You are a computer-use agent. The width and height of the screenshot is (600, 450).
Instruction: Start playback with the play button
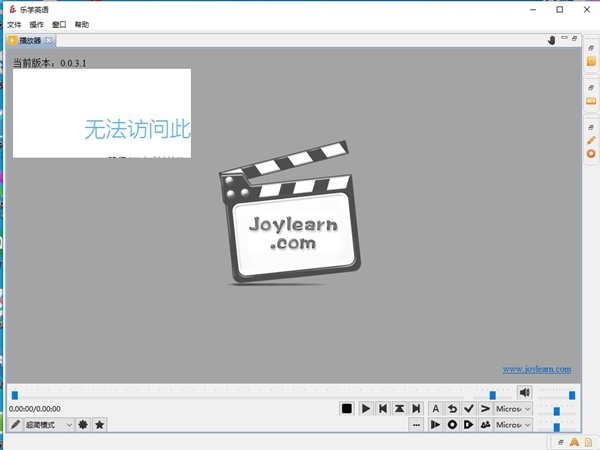coord(365,409)
